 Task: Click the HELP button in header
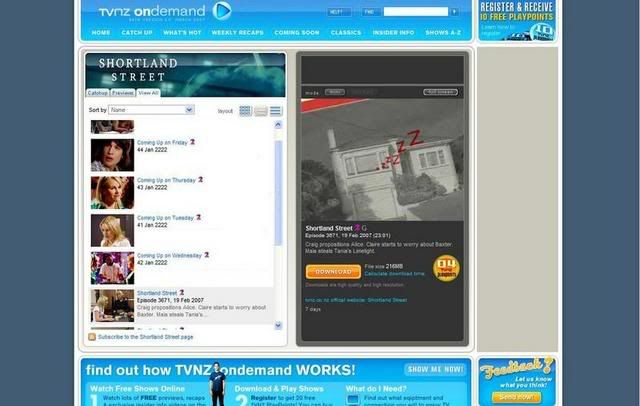338,12
